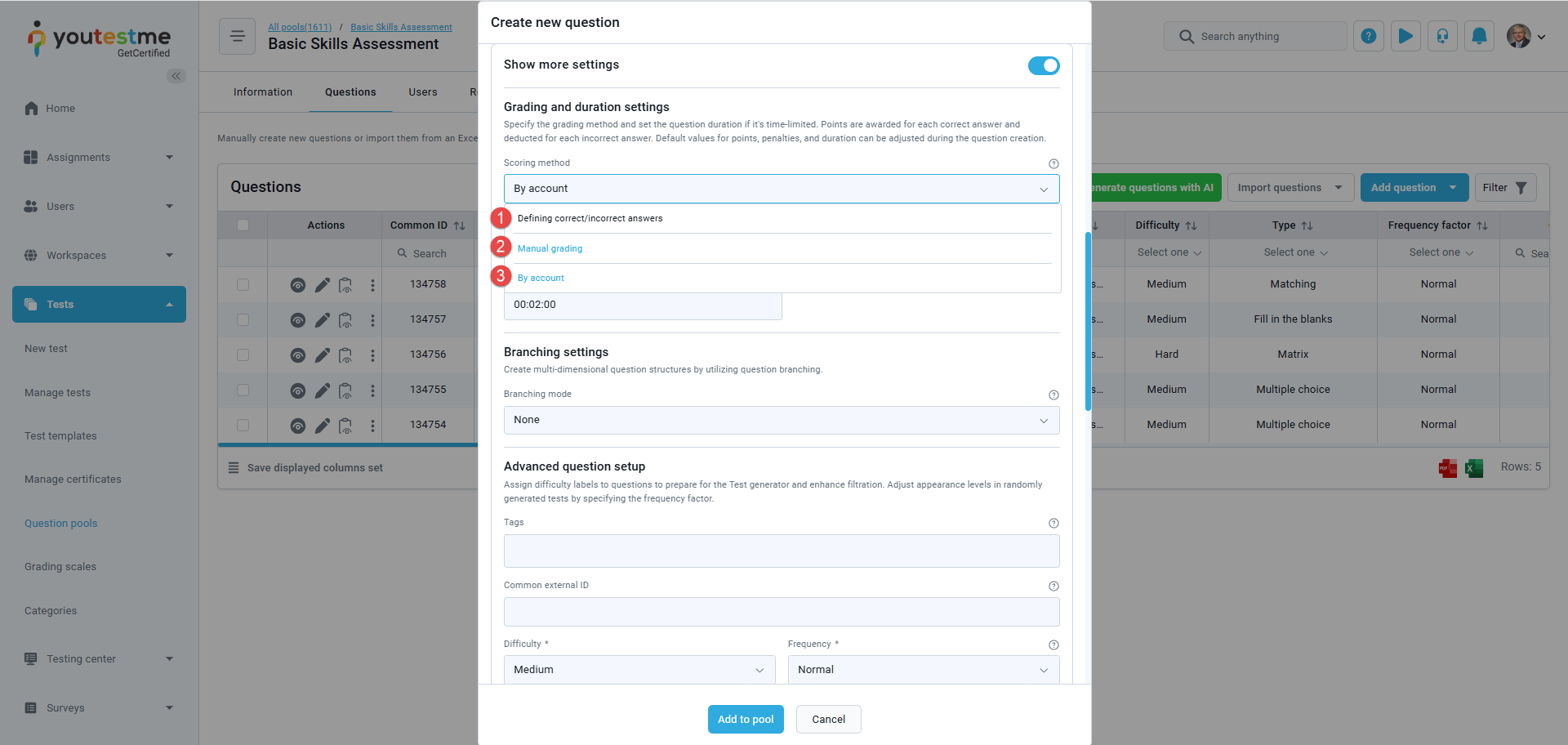Open the Branching mode dropdown
Viewport: 1568px width, 745px height.
tap(782, 420)
